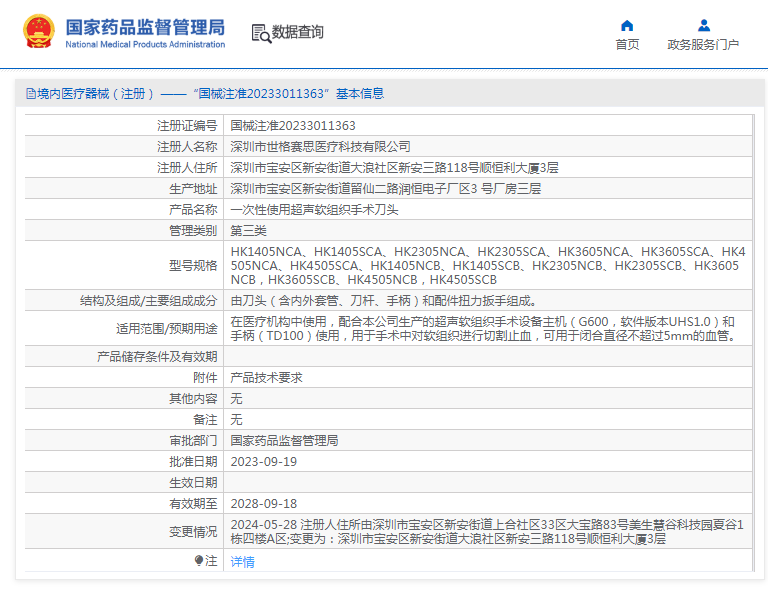Select approval date 2023-09-19
Viewport: 768px width, 594px height.
(x=264, y=462)
